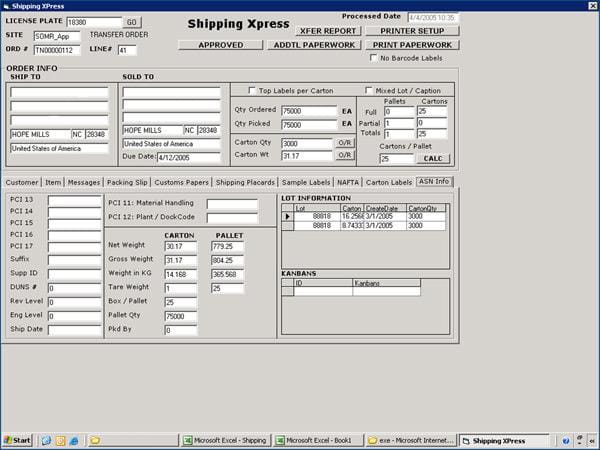The image size is (600, 450).
Task: Click the License Plate input field
Action: pos(95,22)
